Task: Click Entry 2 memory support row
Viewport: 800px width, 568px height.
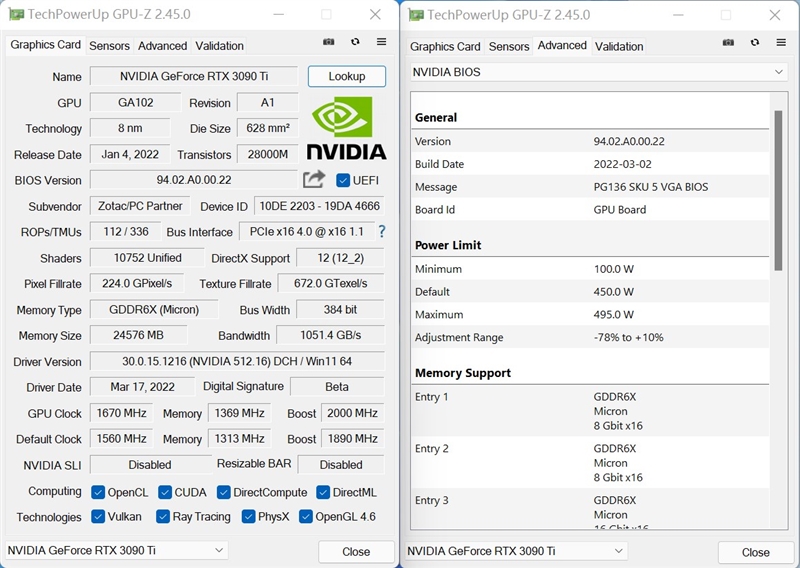Action: pos(590,463)
